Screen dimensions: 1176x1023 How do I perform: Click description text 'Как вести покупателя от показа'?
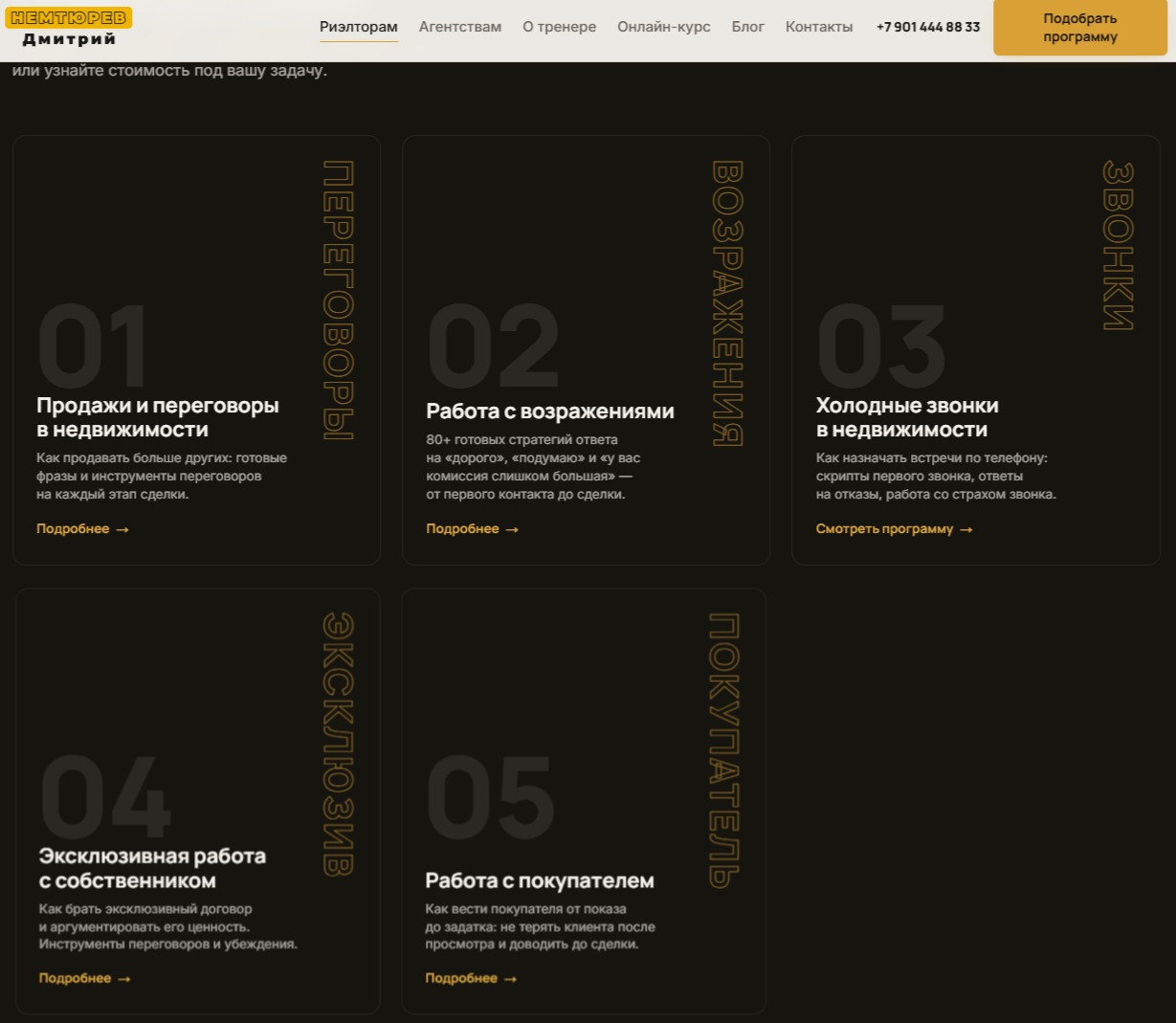click(x=541, y=926)
